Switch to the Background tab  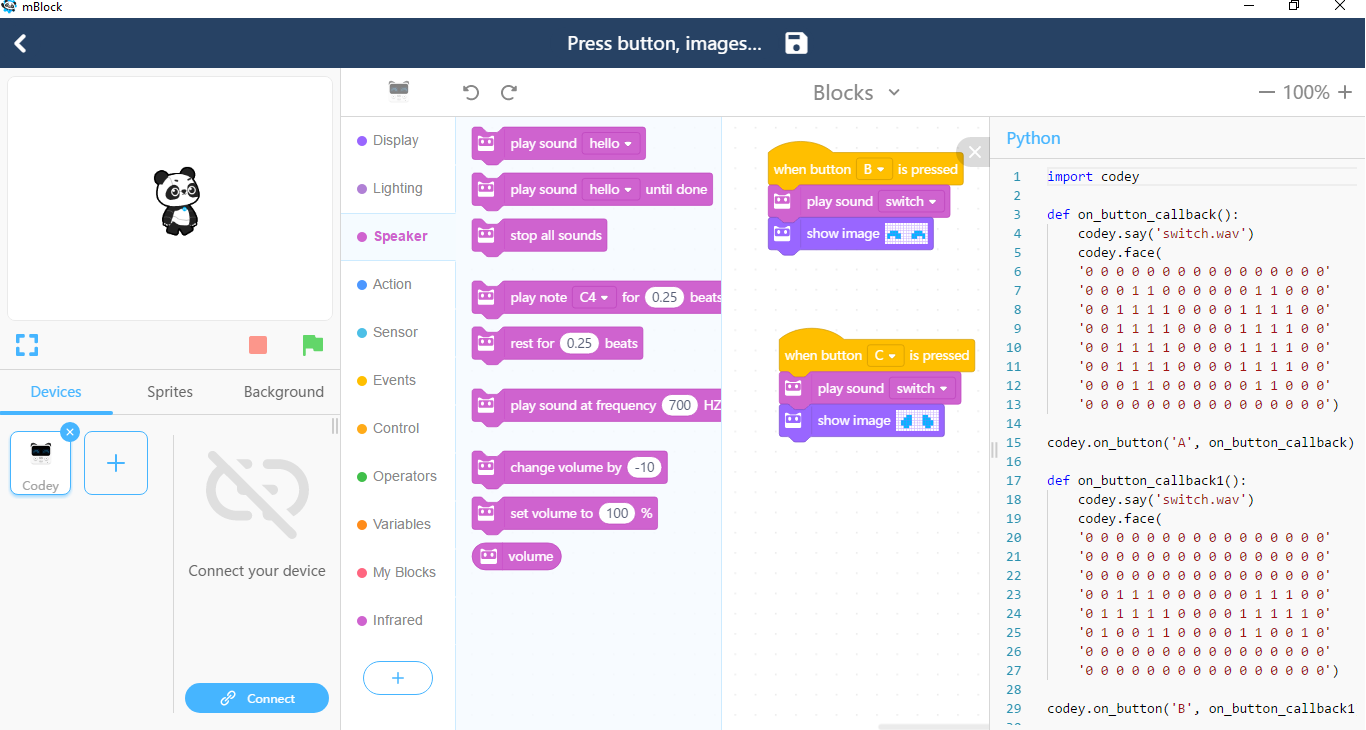click(283, 392)
